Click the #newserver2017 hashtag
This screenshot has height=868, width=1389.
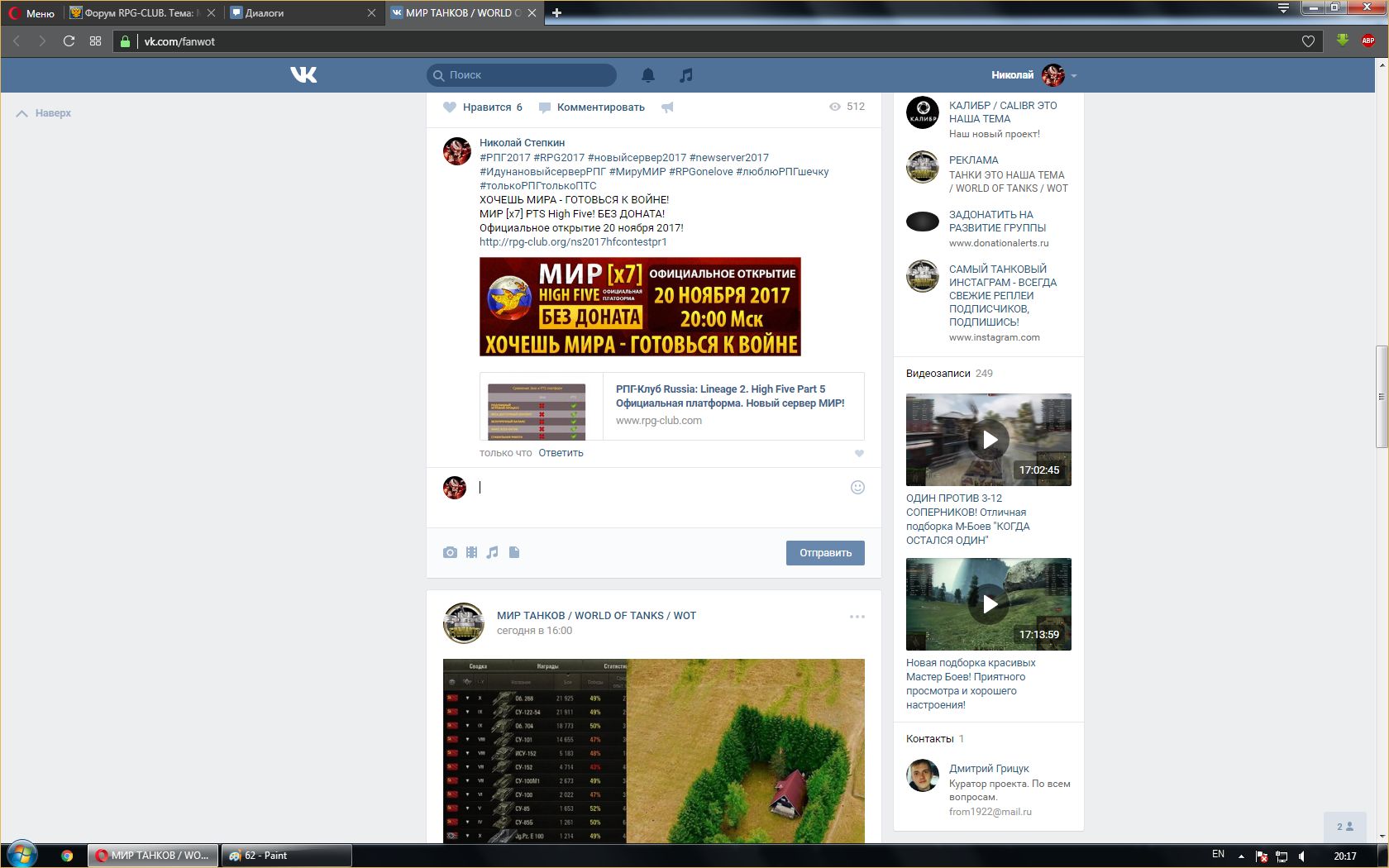[728, 157]
